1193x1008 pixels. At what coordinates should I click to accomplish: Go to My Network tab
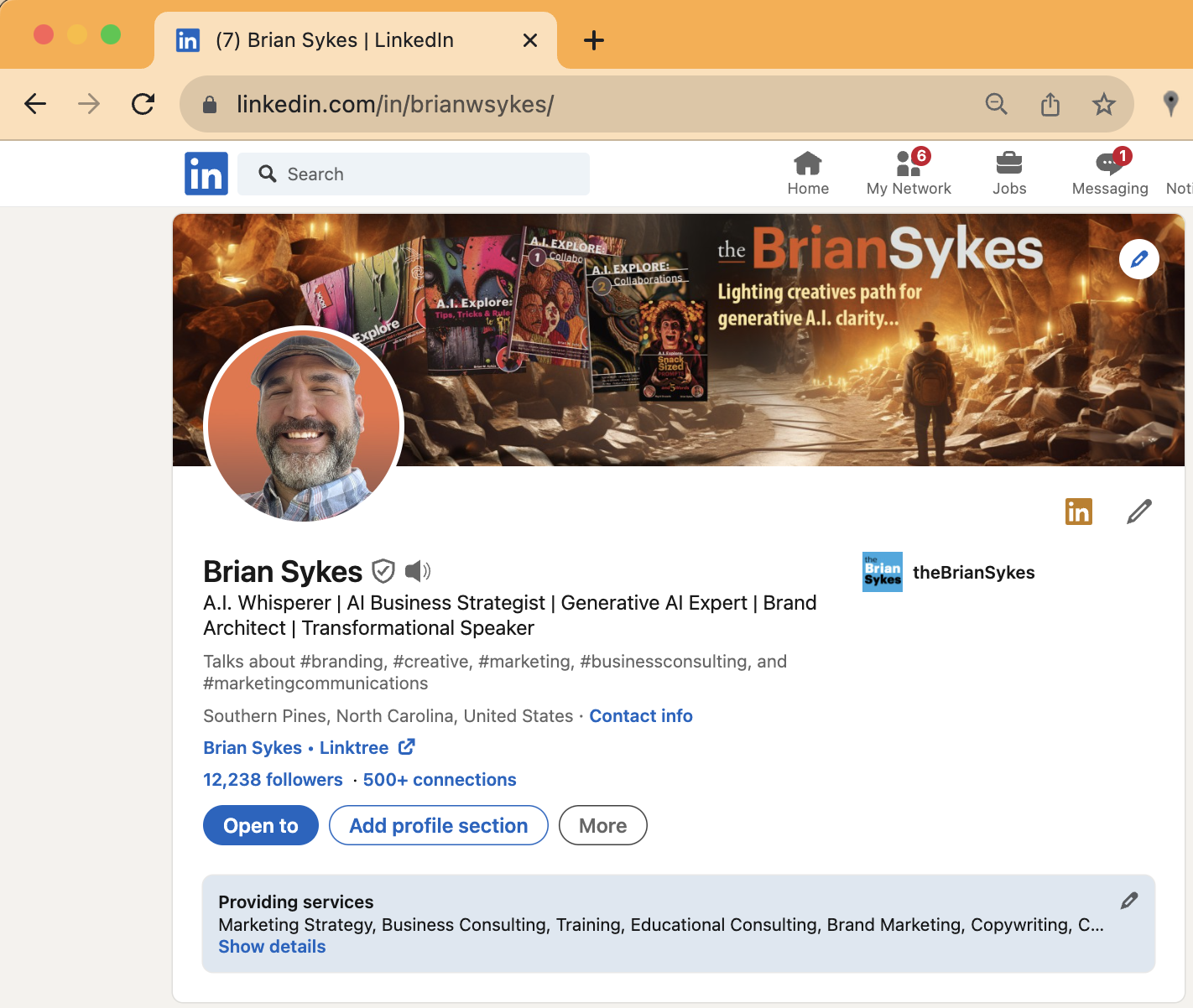909,173
